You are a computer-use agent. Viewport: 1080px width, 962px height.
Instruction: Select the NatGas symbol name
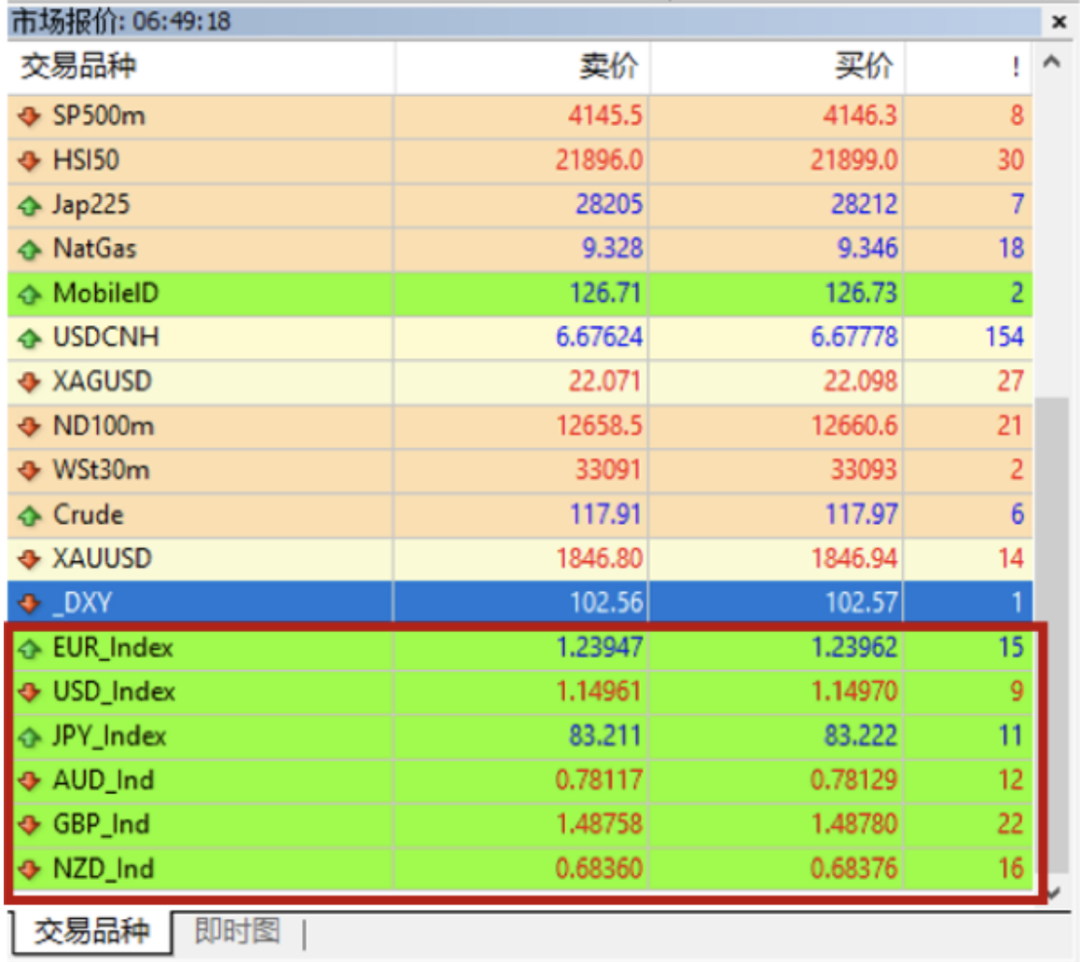[95, 249]
